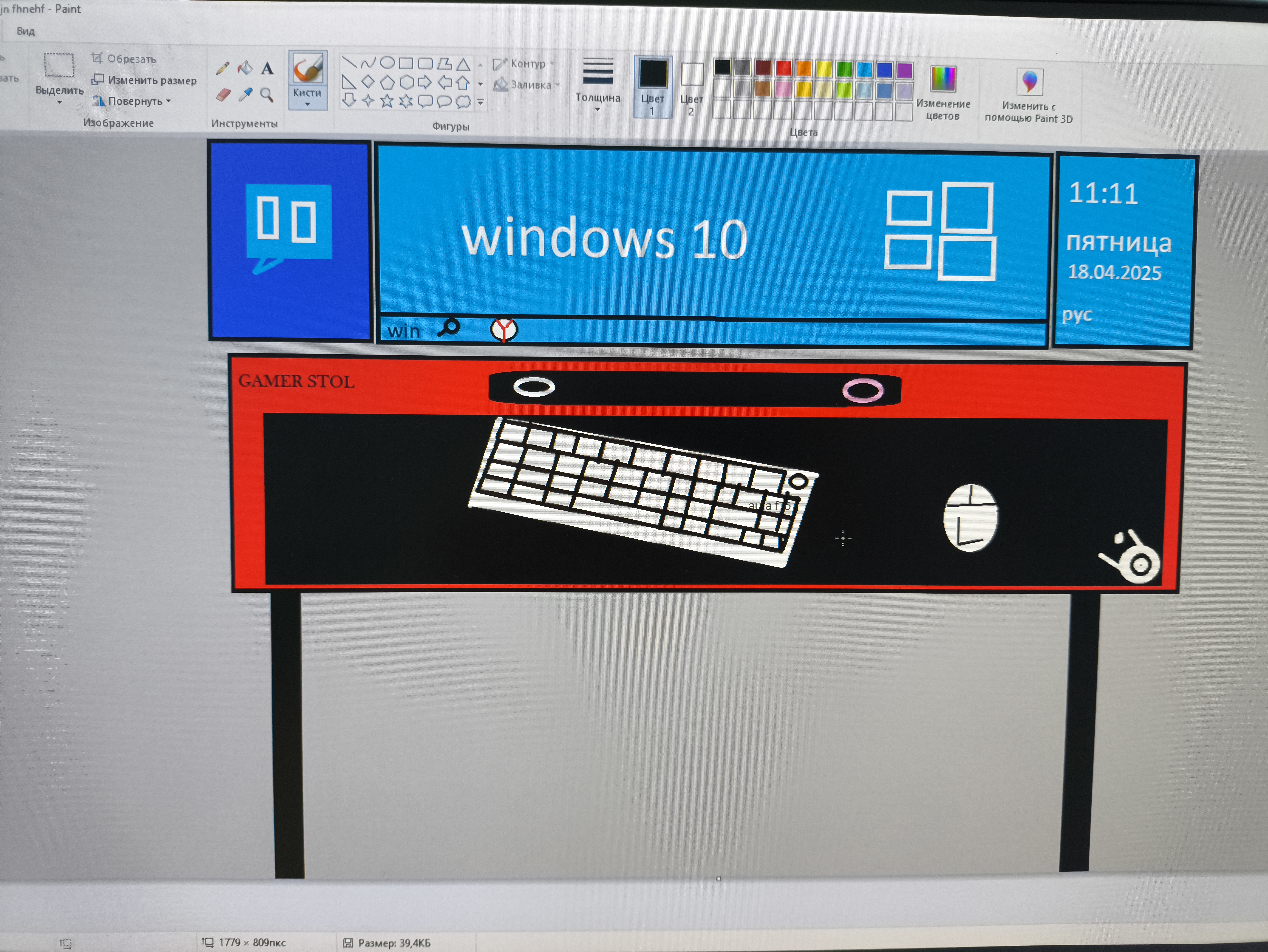Select the Text tool (letter A)
Image resolution: width=1268 pixels, height=952 pixels.
[267, 69]
